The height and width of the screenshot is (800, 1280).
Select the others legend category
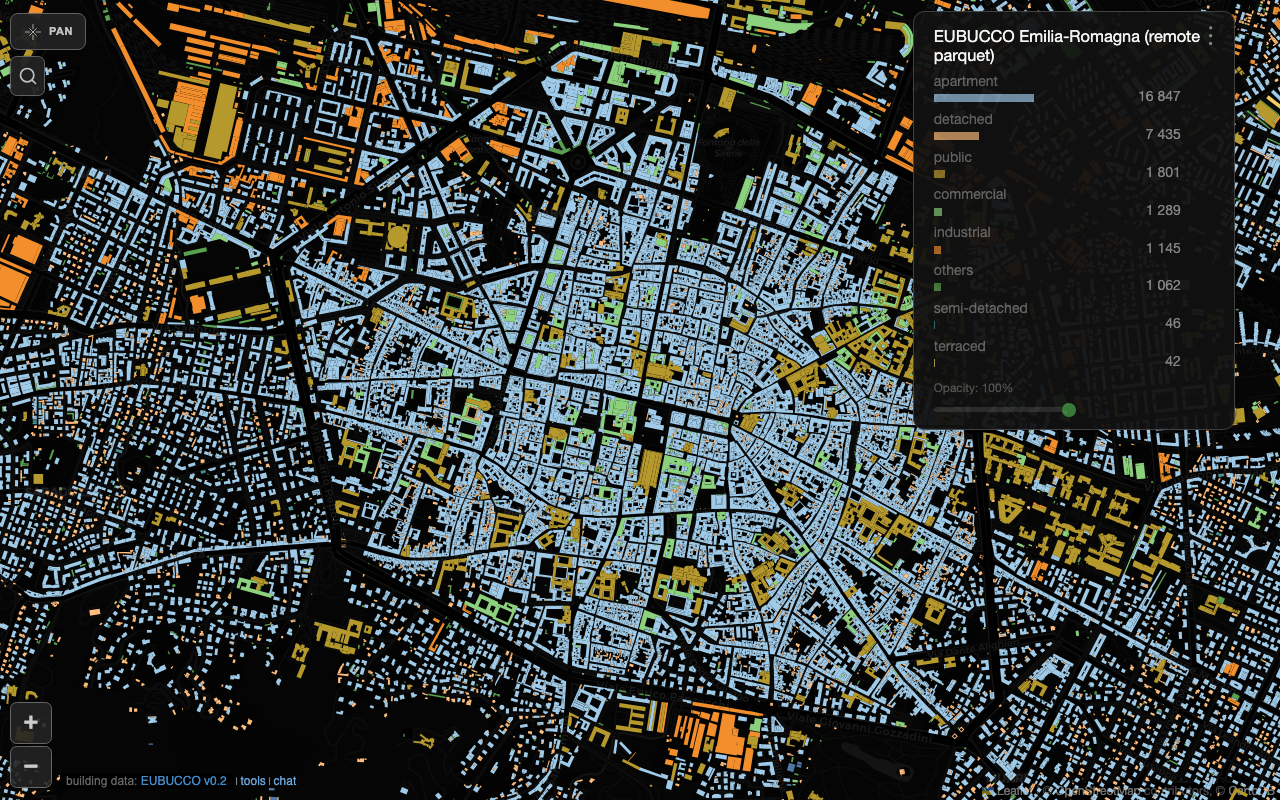[x=953, y=270]
